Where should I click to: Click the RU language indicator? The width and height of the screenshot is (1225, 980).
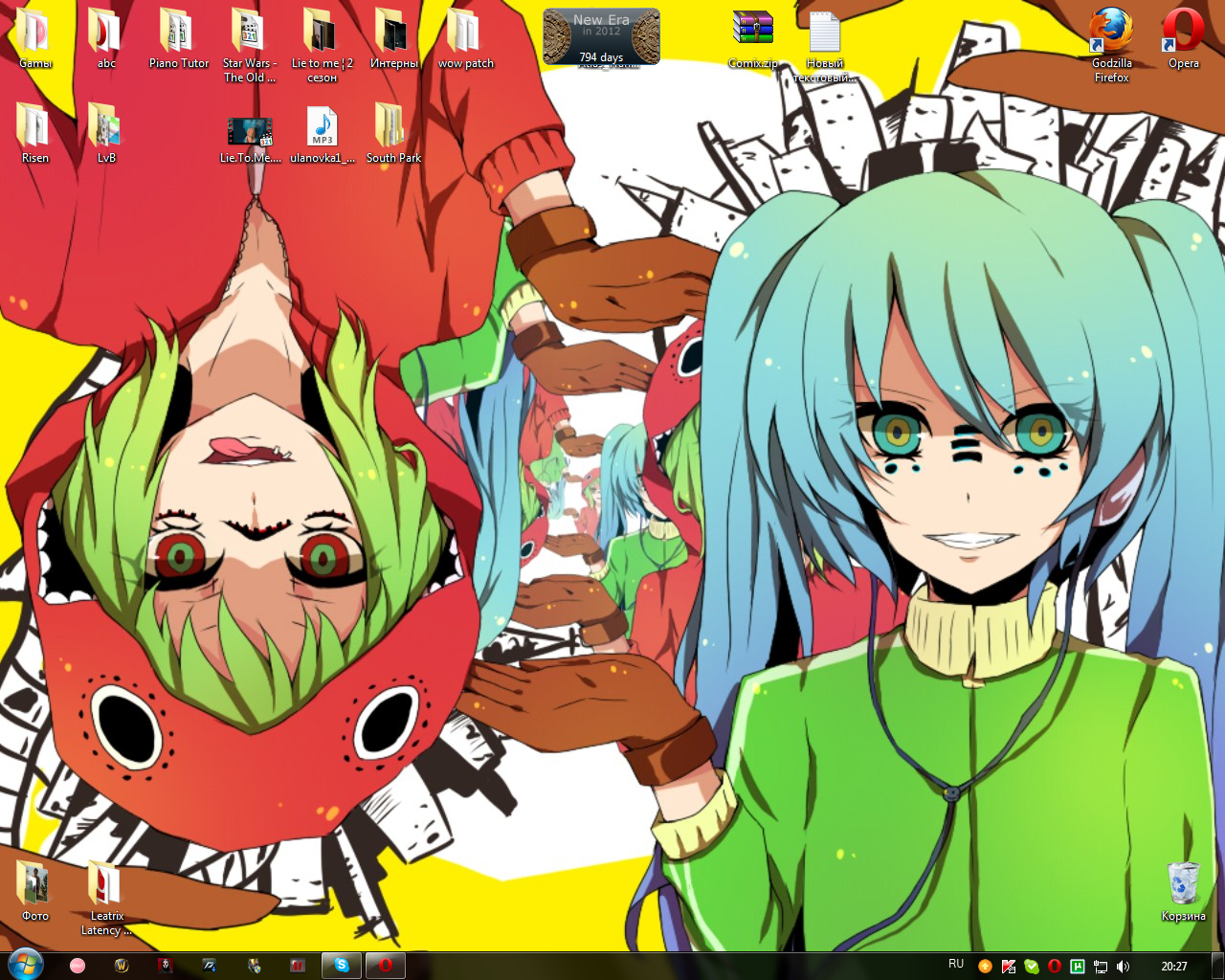click(956, 965)
